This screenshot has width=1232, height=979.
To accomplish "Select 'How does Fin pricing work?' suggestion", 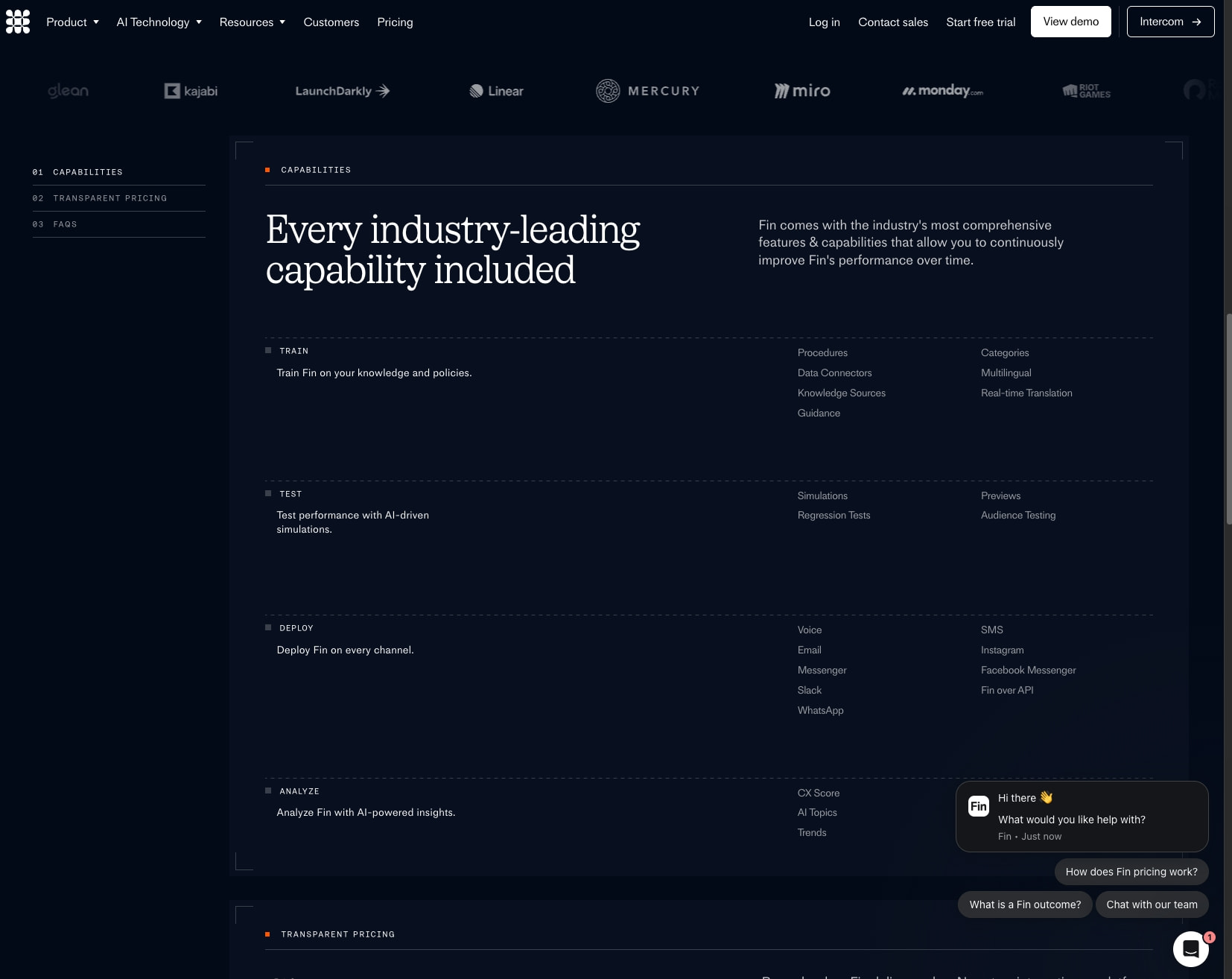I will tap(1131, 872).
